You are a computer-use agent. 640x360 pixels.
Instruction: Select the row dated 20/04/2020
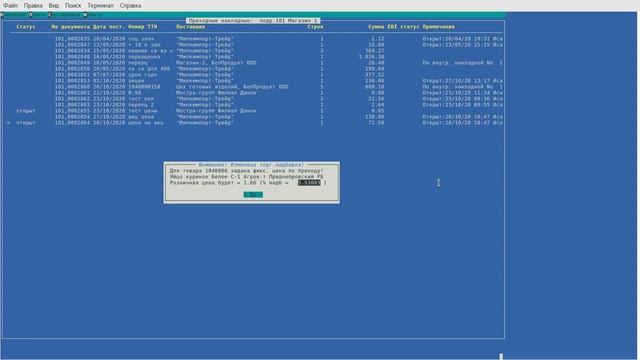256,39
